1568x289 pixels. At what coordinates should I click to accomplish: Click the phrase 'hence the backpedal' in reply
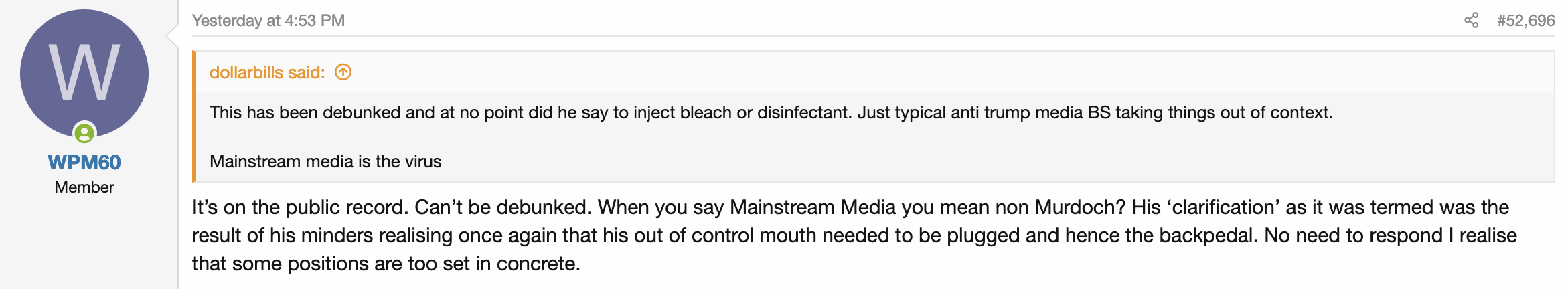1161,235
